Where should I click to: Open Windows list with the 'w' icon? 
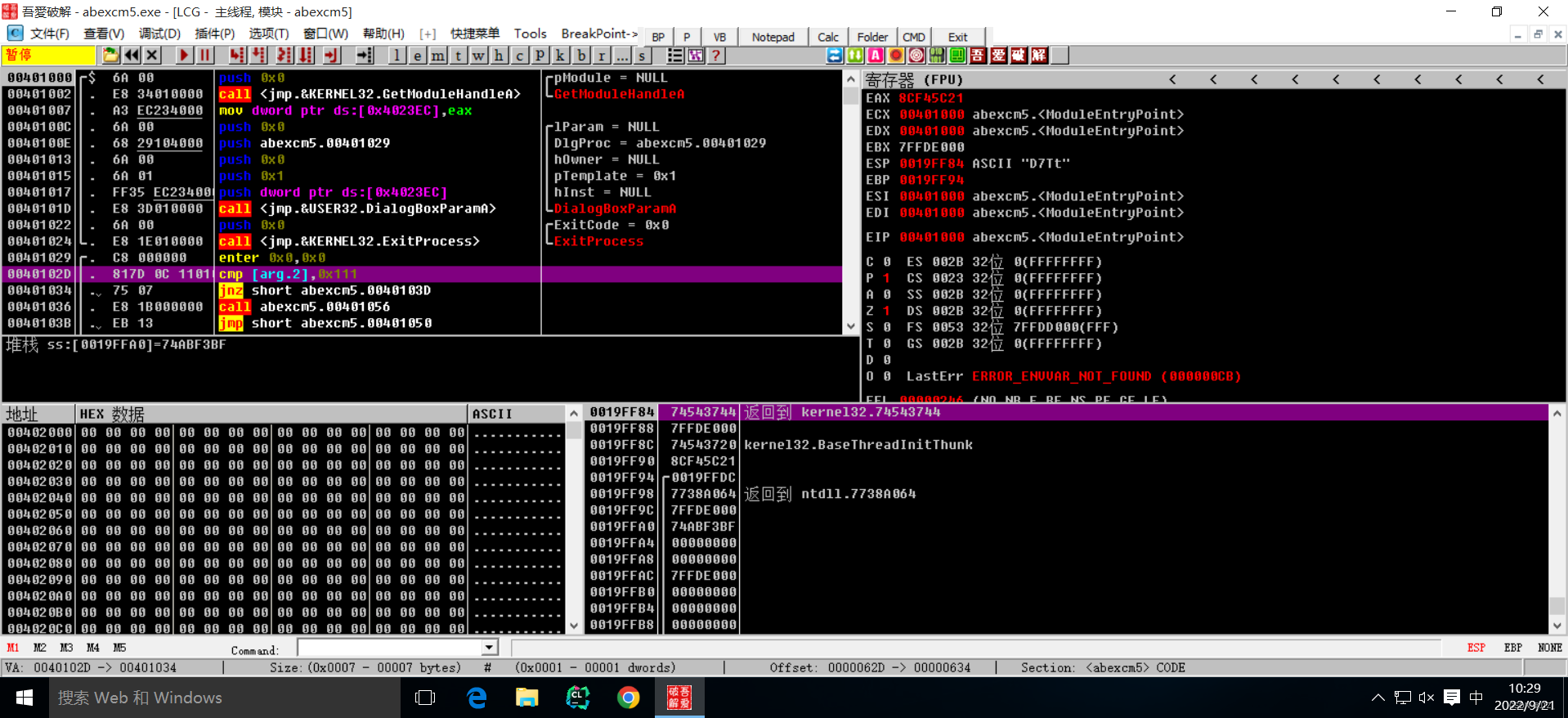pyautogui.click(x=479, y=56)
